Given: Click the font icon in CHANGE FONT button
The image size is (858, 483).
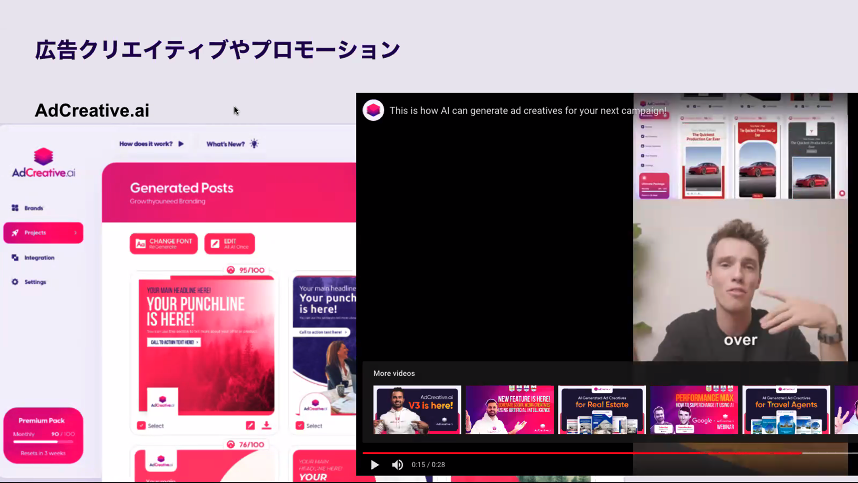Looking at the screenshot, I should (x=141, y=243).
